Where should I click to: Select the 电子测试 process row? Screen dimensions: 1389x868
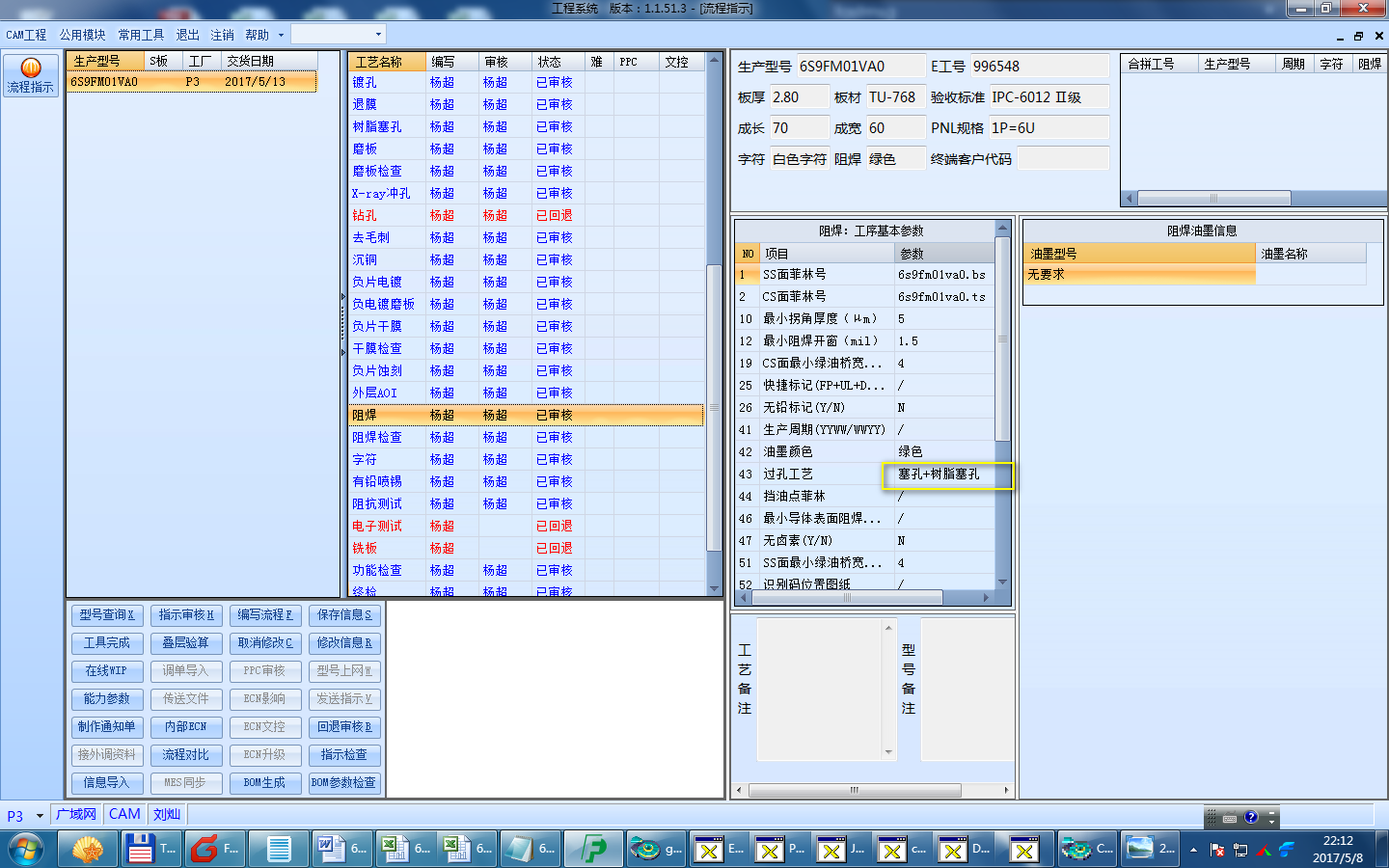[x=527, y=527]
